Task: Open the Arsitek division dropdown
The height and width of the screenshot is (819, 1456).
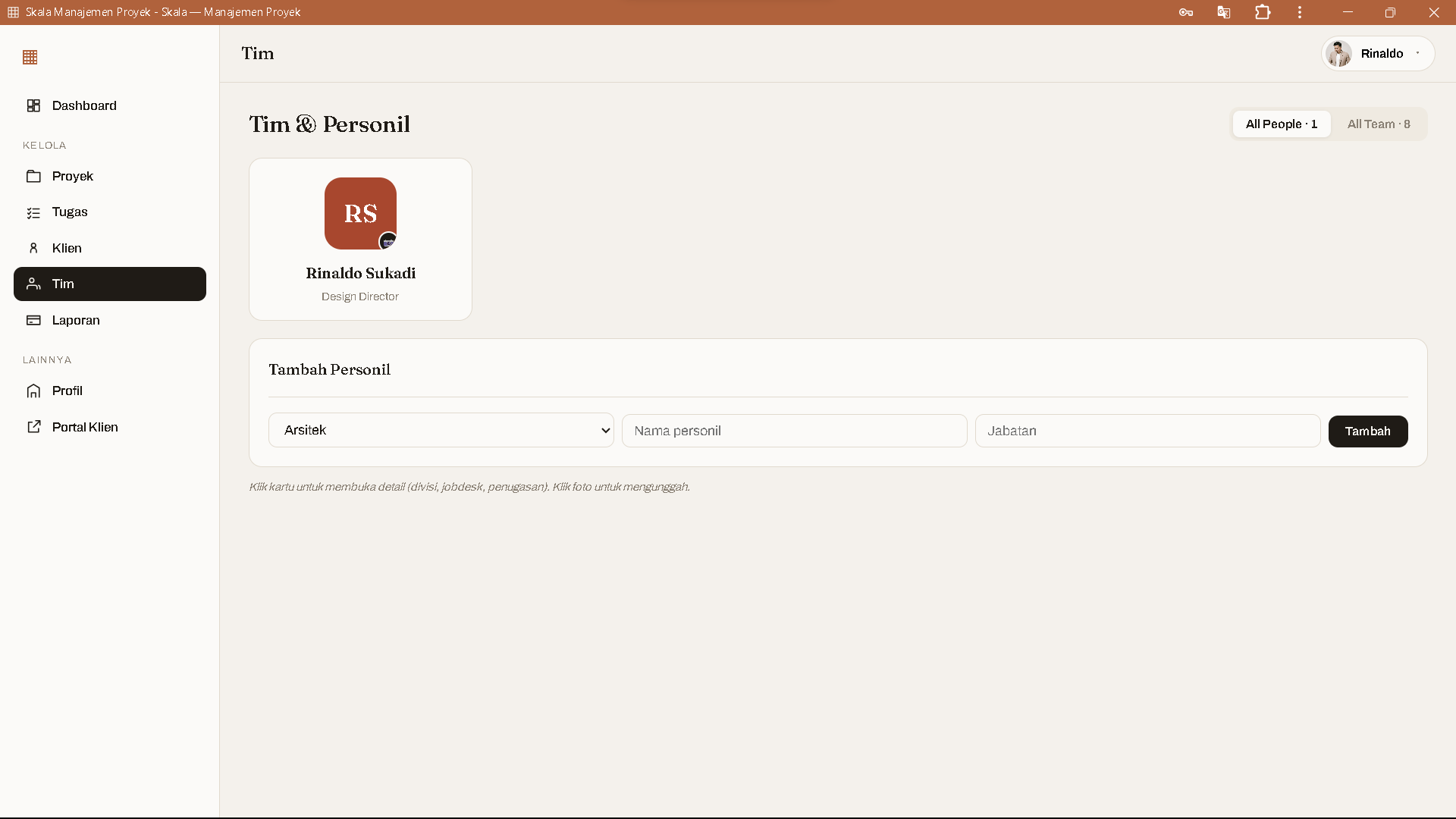Action: point(441,430)
